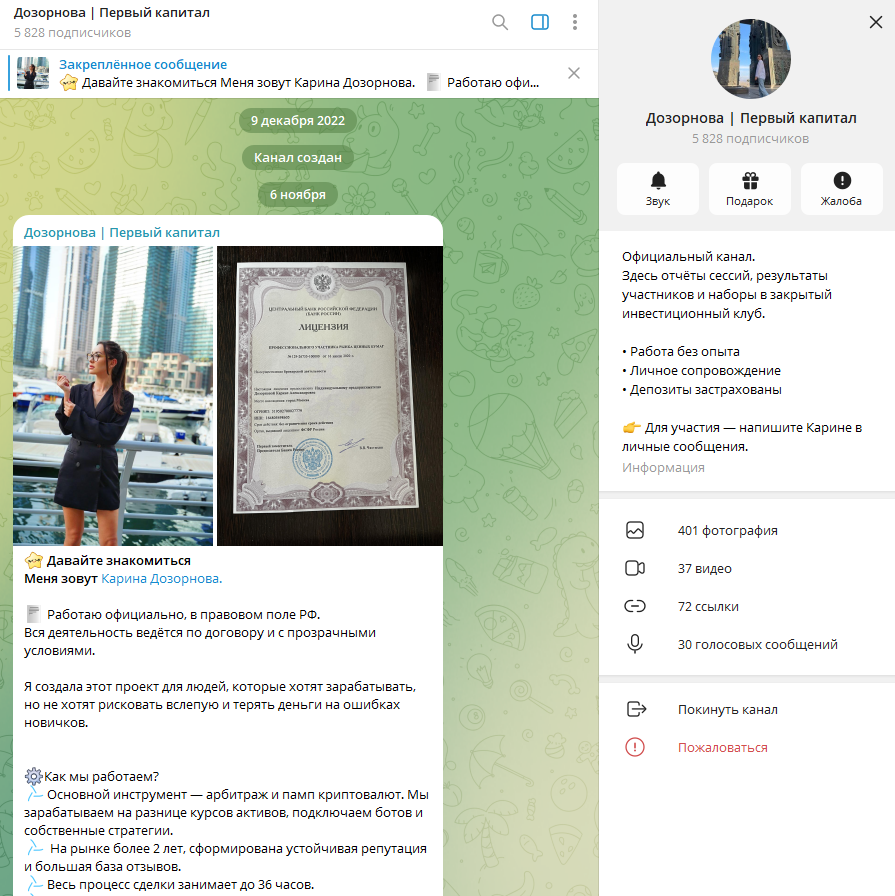Open the 37 видео section
Viewport: 895px width, 896px height.
tap(704, 569)
